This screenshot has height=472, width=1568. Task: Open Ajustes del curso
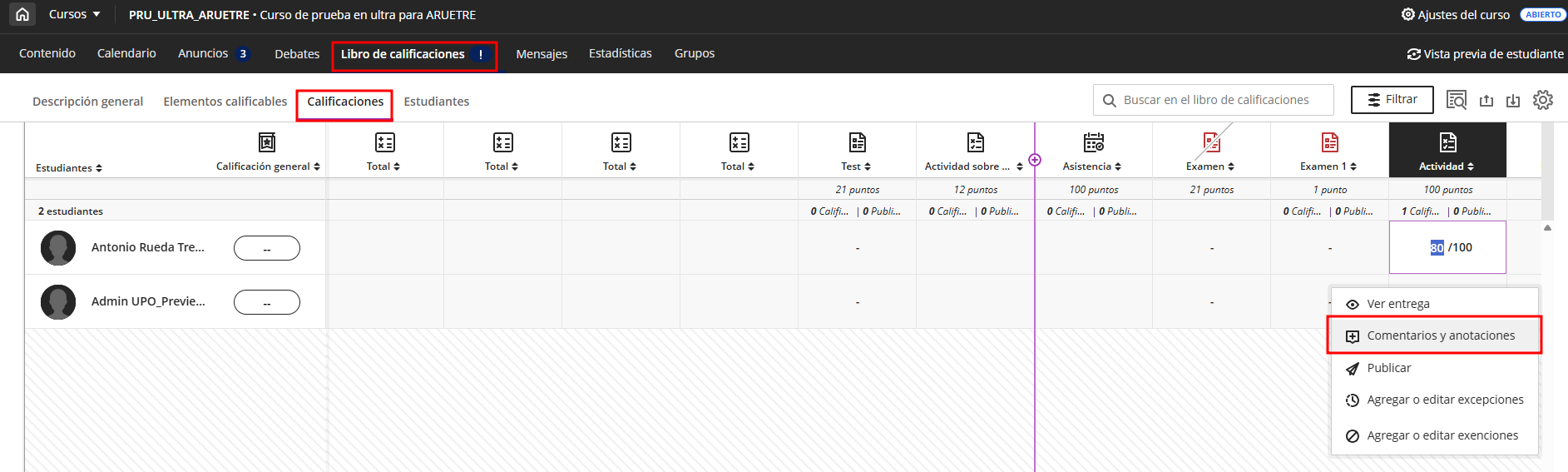[1455, 14]
